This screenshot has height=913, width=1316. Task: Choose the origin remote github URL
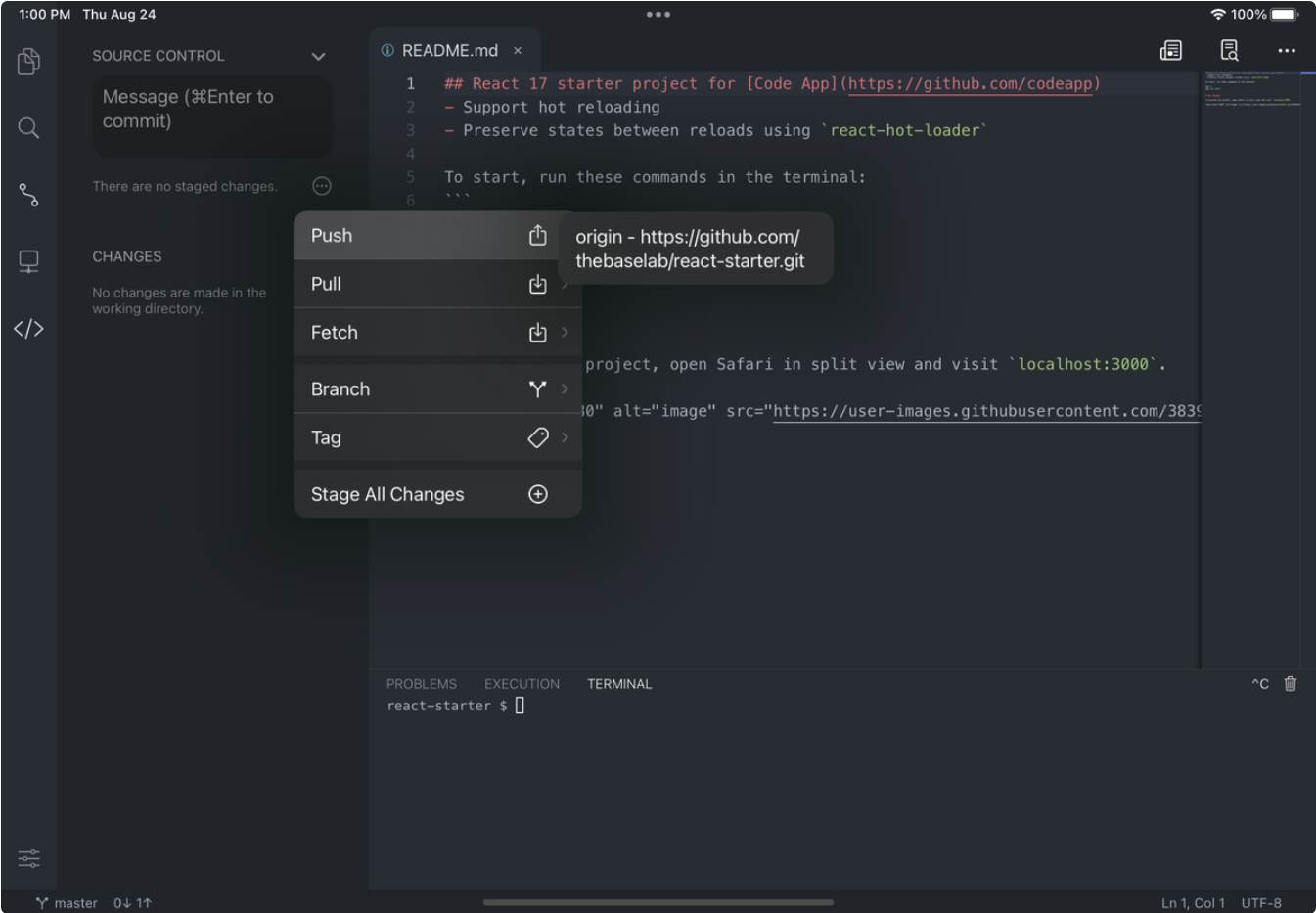coord(696,249)
